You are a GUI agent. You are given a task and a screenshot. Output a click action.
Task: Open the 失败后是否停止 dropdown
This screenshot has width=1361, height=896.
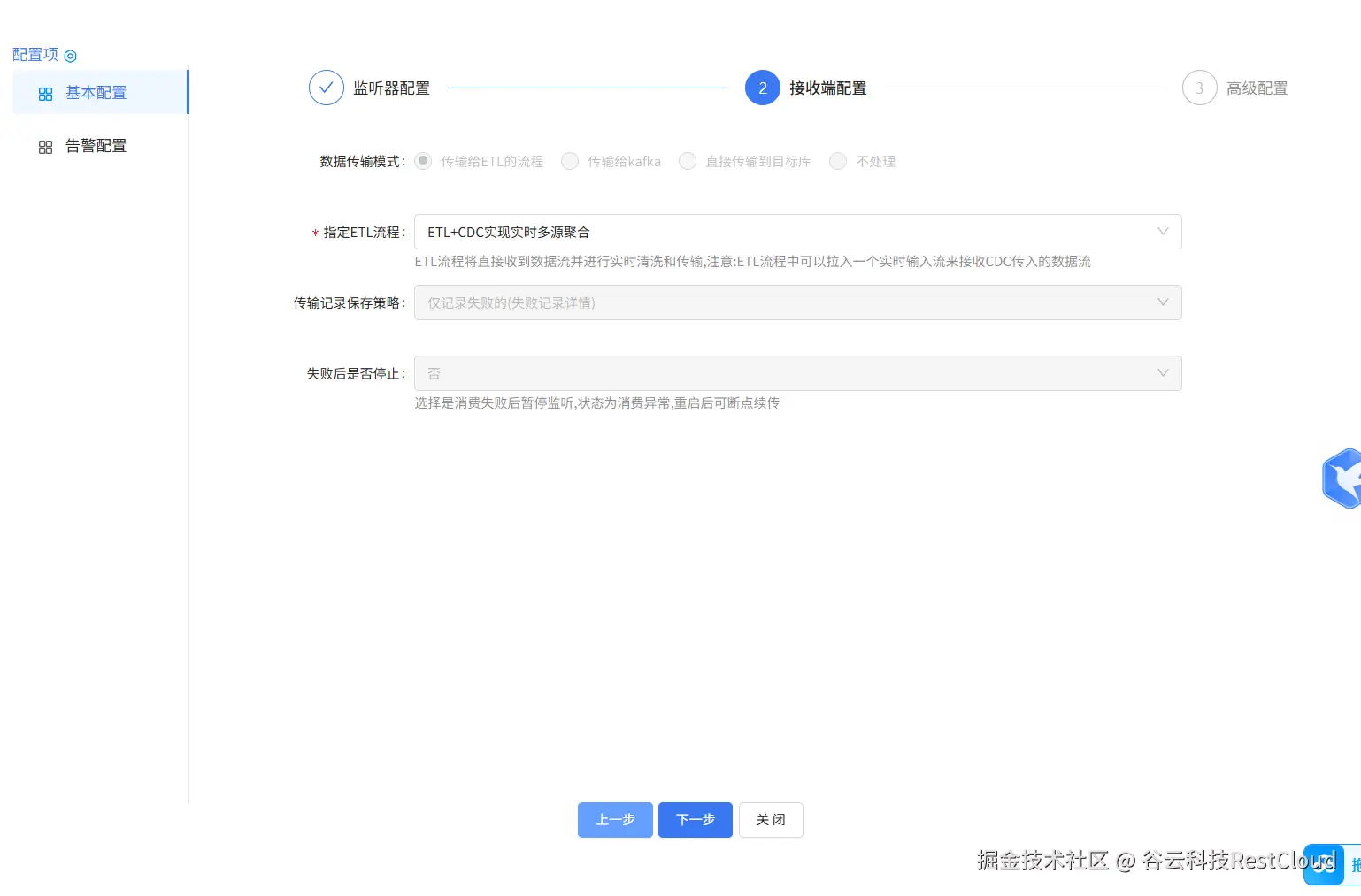1162,372
